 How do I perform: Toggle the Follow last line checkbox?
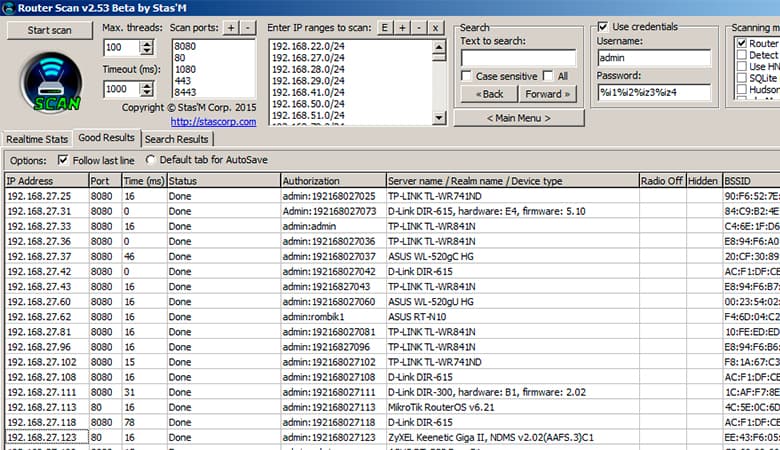click(x=63, y=160)
